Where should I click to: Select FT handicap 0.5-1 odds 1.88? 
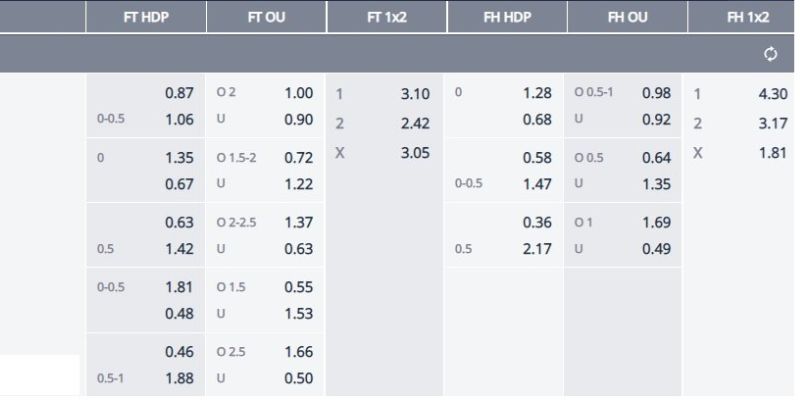point(179,379)
